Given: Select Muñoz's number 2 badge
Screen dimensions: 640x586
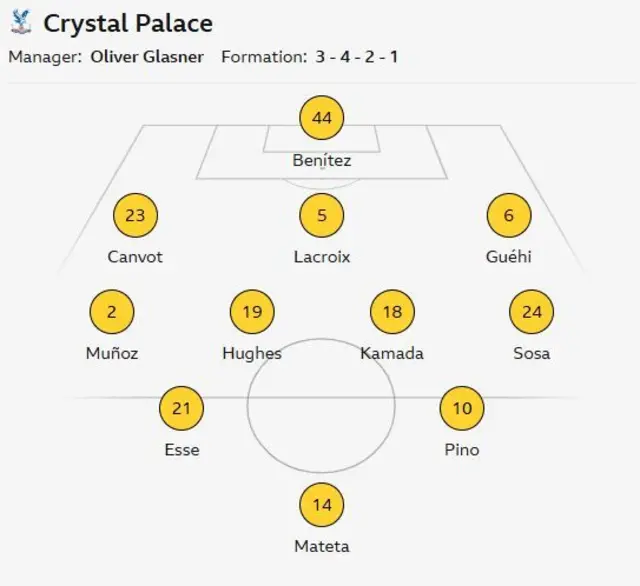Looking at the screenshot, I should (112, 312).
